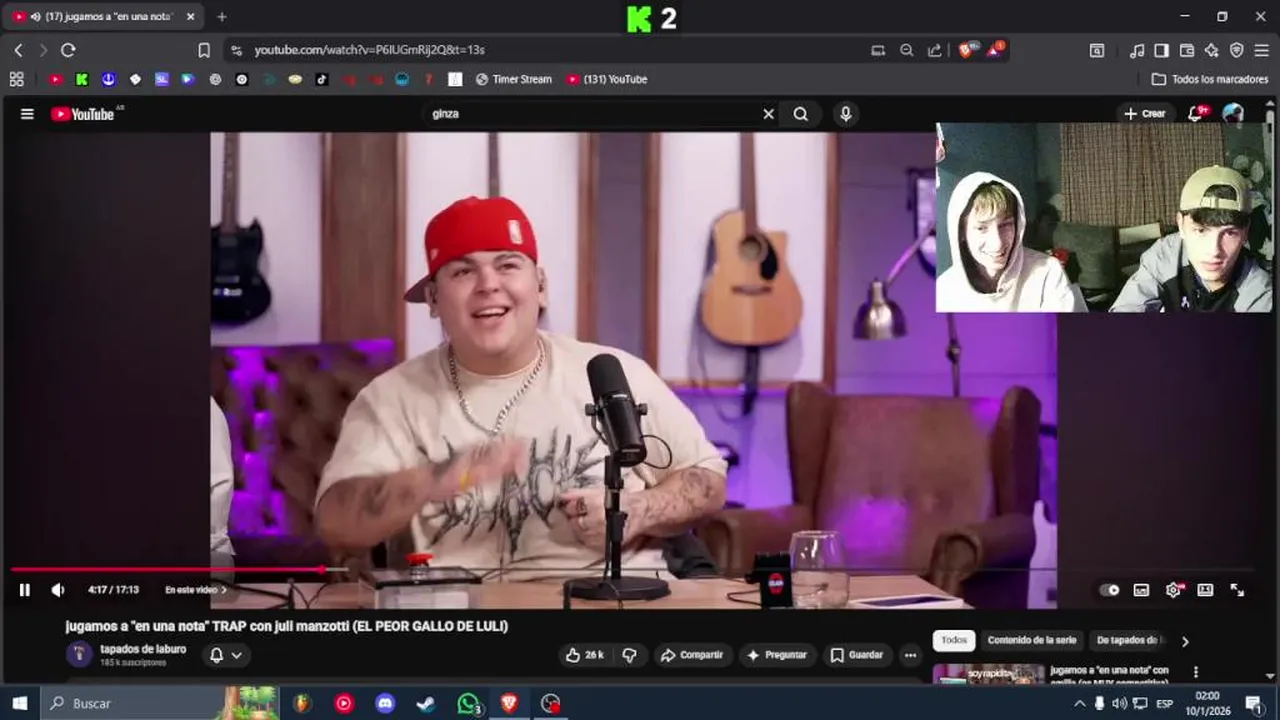Pause the YouTube video
The width and height of the screenshot is (1280, 720).
25,590
